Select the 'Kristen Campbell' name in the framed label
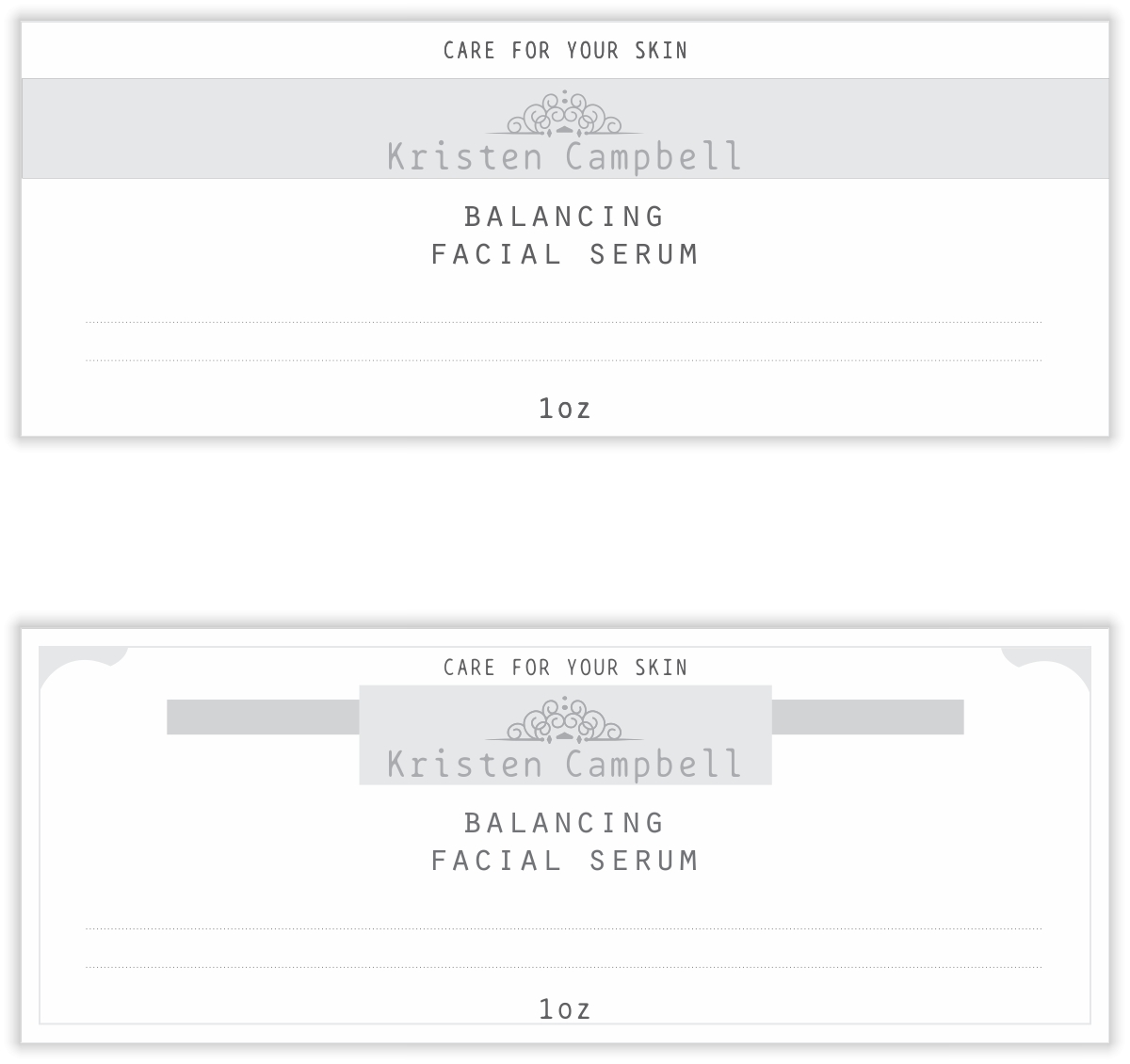This screenshot has height=1064, width=1130. (564, 764)
